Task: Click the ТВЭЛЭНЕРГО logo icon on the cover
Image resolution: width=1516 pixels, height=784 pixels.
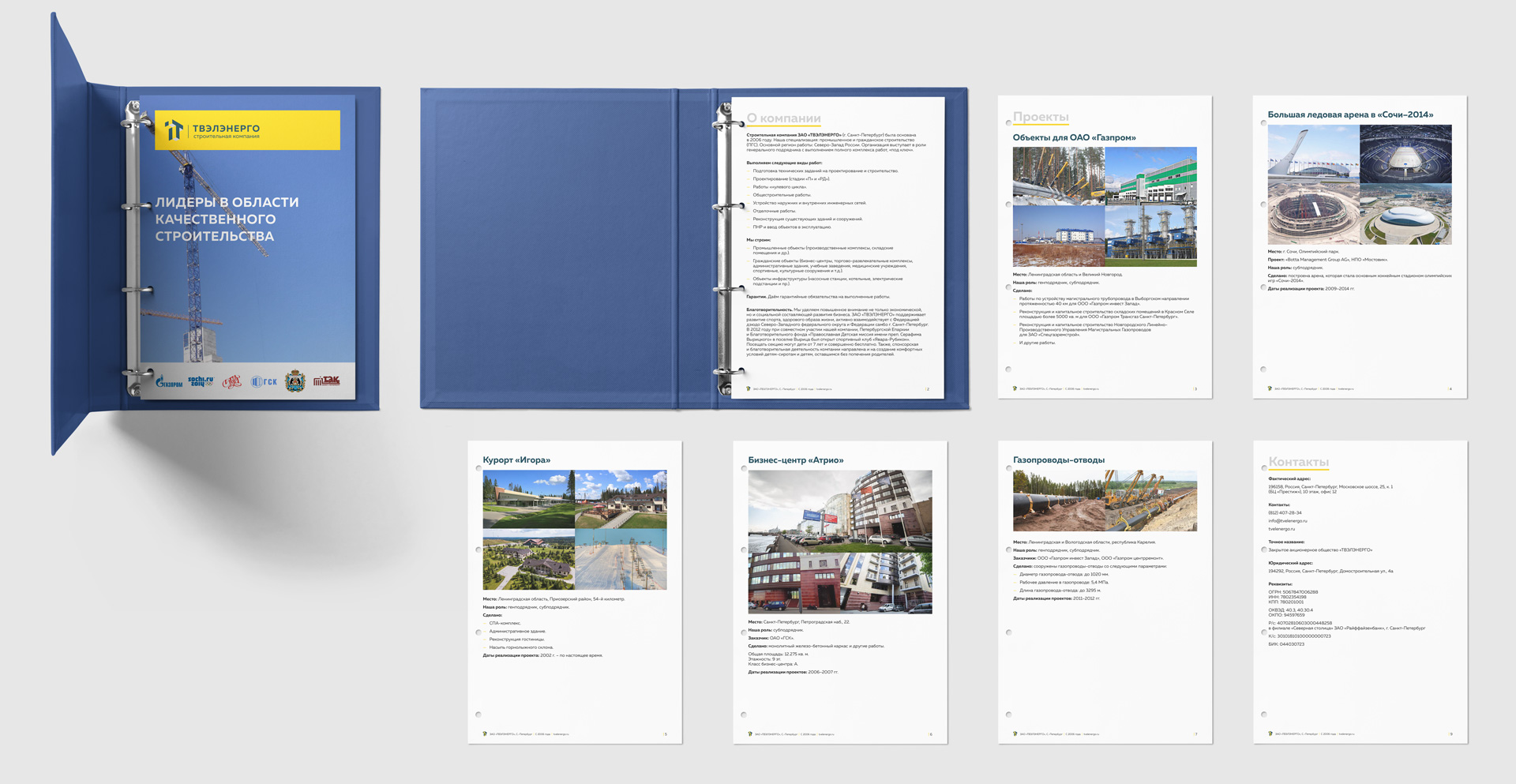Action: (174, 129)
